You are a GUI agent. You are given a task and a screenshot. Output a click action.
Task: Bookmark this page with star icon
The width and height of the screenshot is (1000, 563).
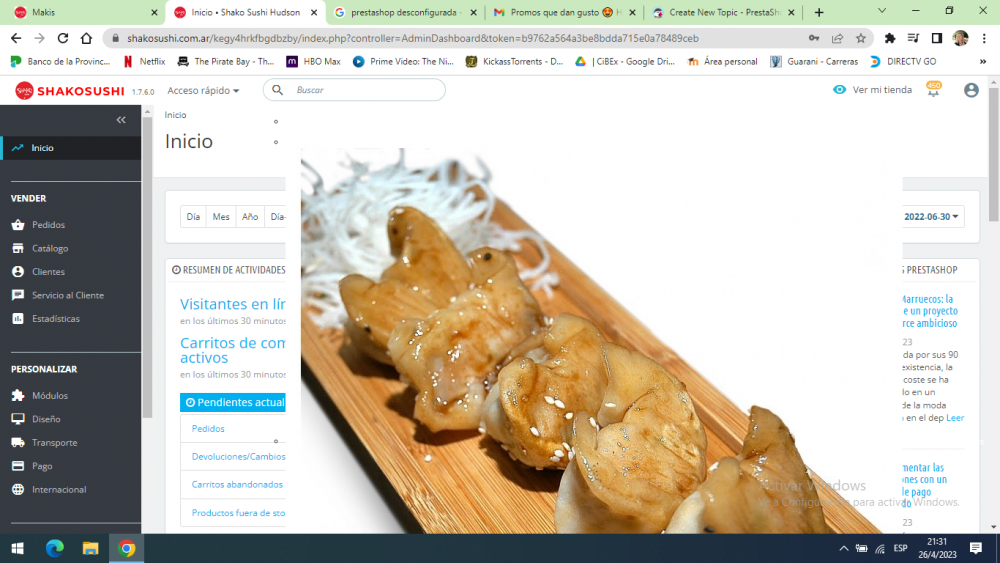point(861,38)
